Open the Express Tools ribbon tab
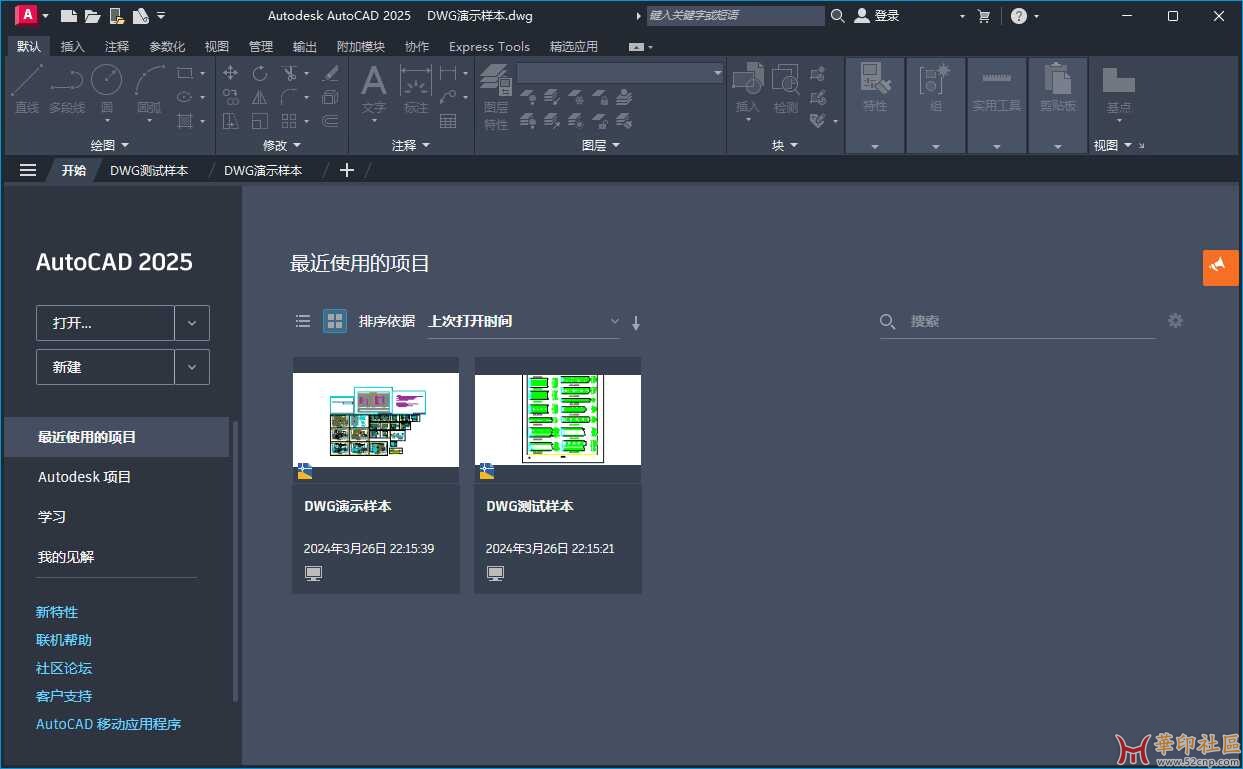Viewport: 1243px width, 769px height. tap(489, 46)
